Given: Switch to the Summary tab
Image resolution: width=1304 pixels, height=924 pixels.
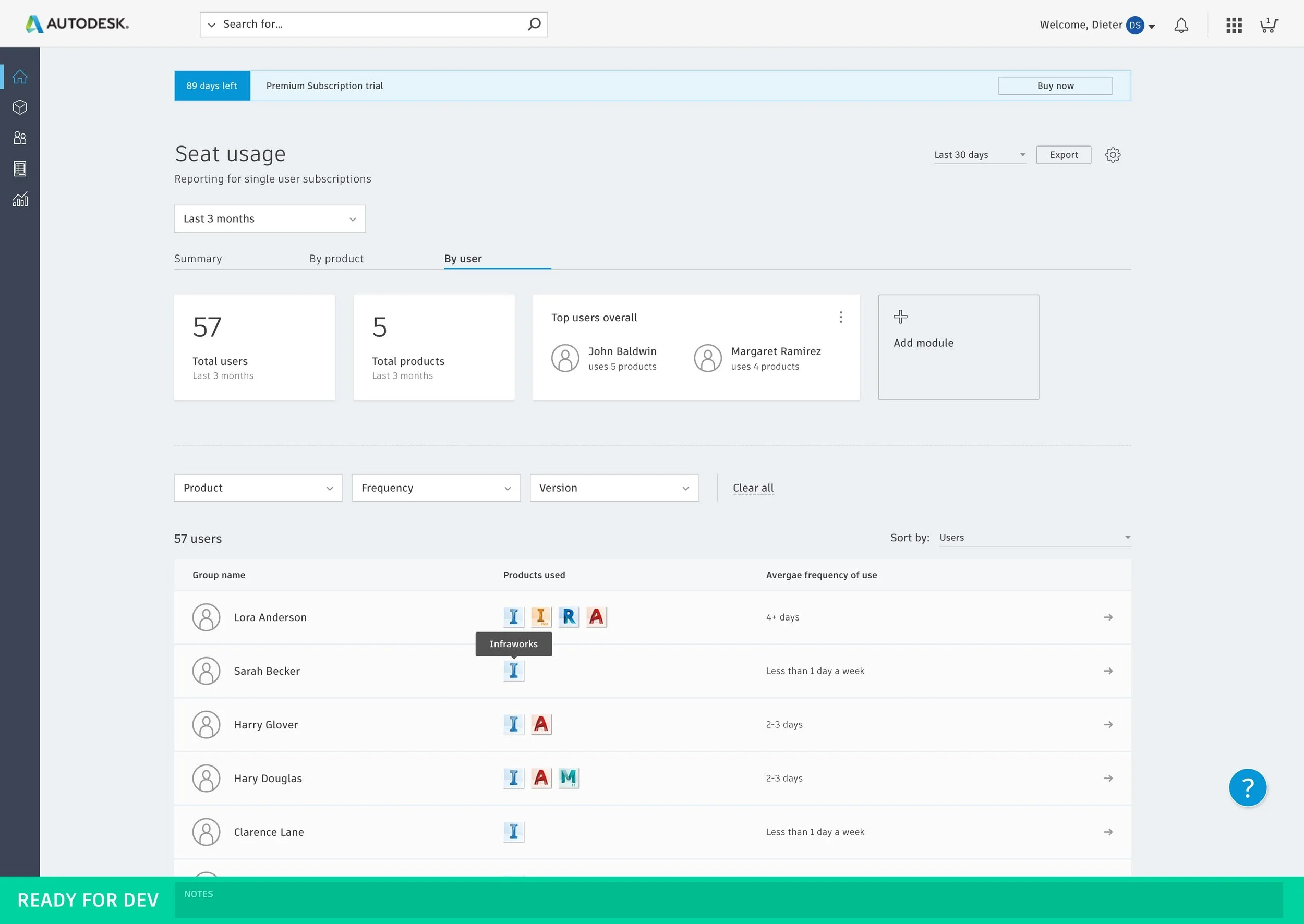Looking at the screenshot, I should point(198,258).
